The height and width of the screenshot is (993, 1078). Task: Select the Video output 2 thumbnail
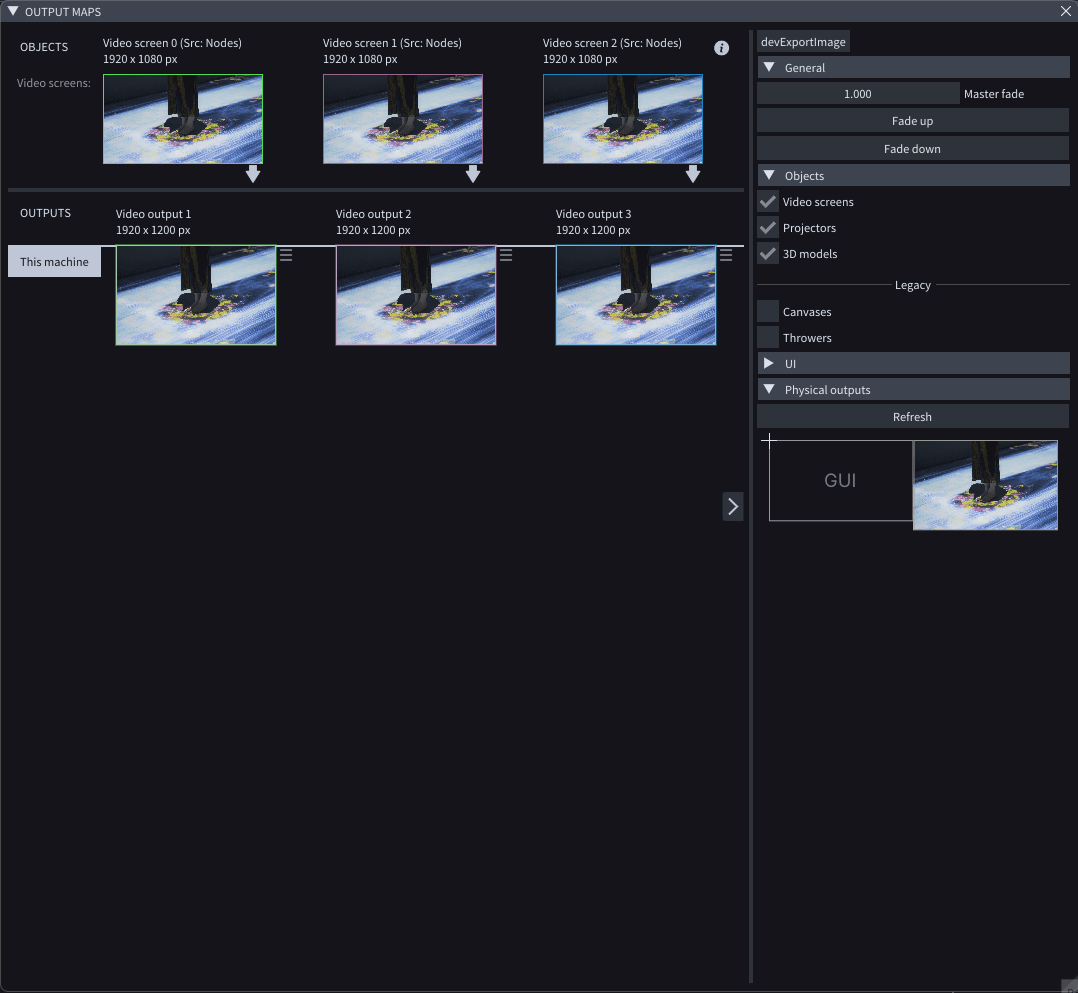[416, 296]
